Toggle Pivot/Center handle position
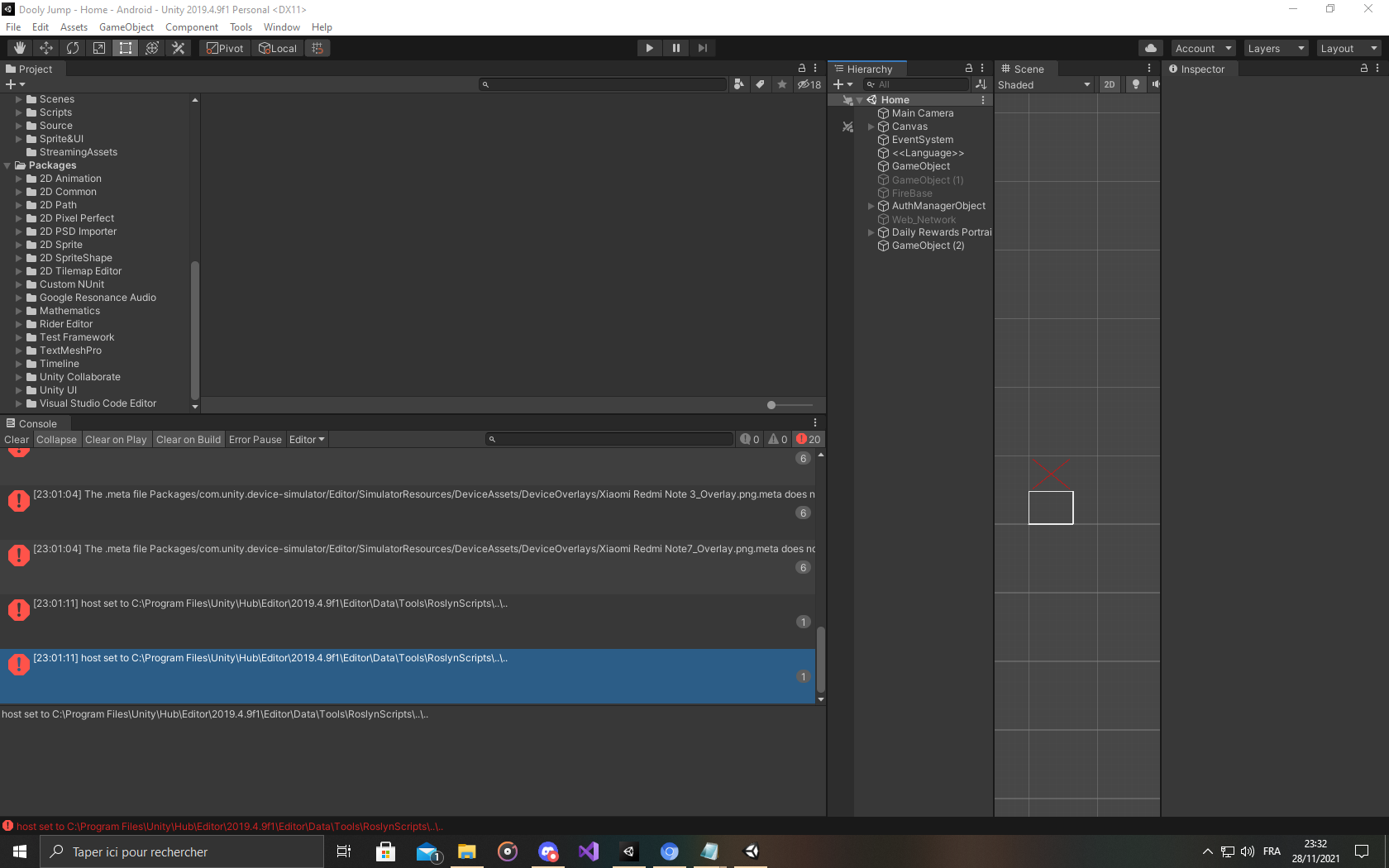The image size is (1389, 868). point(226,48)
